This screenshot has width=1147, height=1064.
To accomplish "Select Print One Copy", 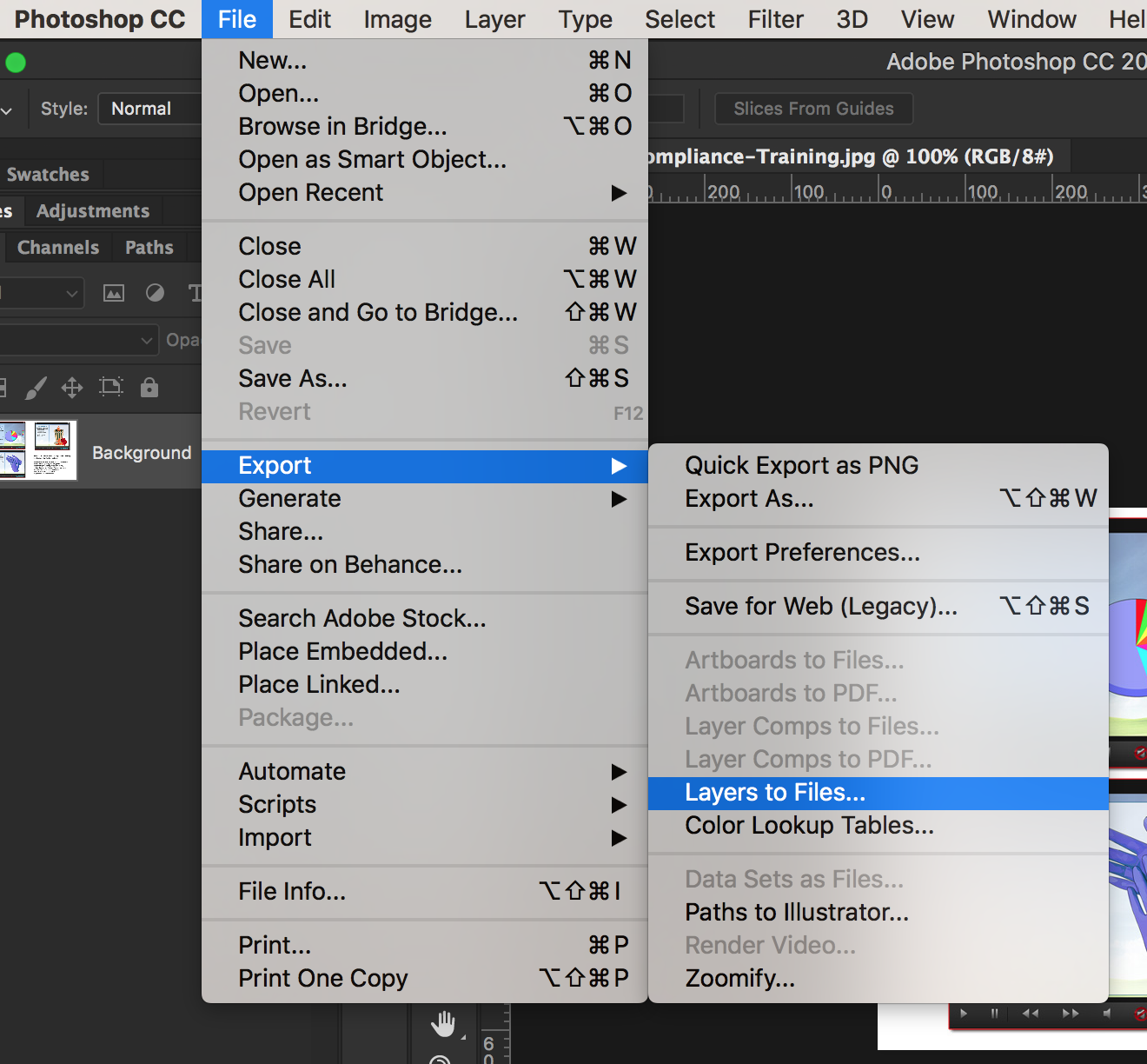I will click(425, 979).
